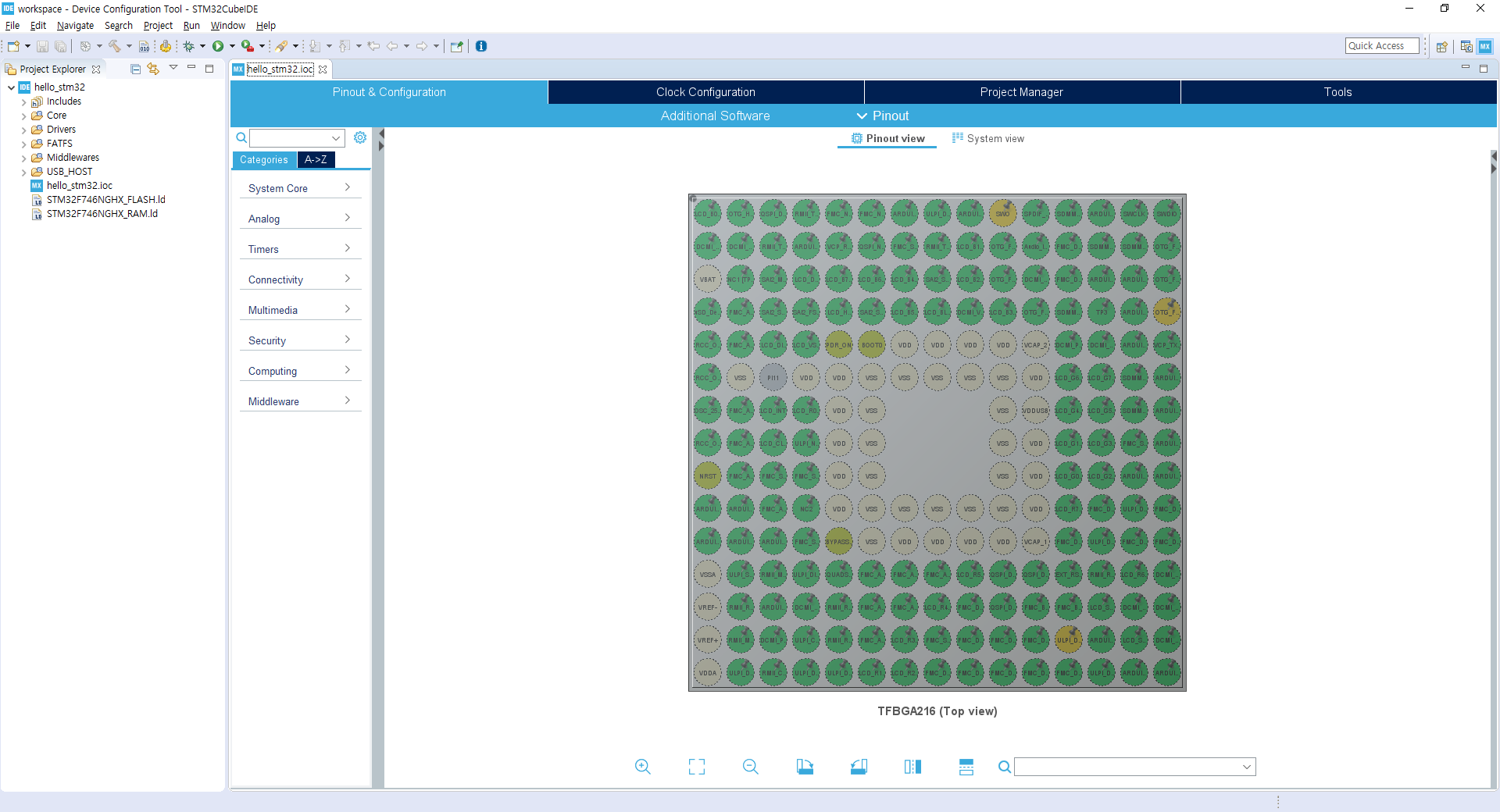Flip the chip horizontally

point(912,767)
